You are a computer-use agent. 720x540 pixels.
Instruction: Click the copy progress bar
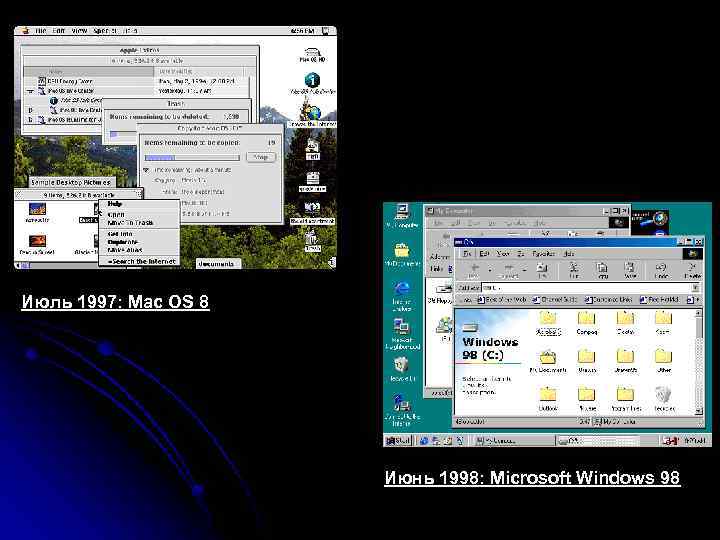192,158
